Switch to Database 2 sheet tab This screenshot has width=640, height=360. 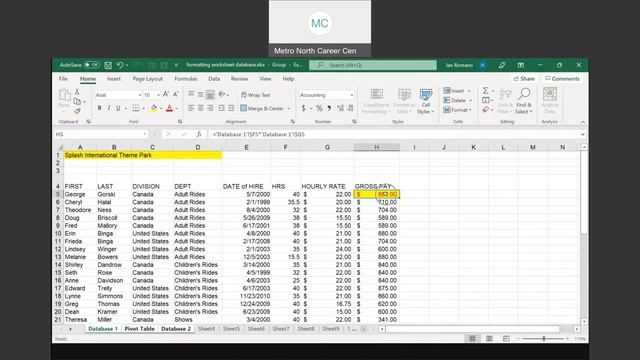(x=176, y=329)
